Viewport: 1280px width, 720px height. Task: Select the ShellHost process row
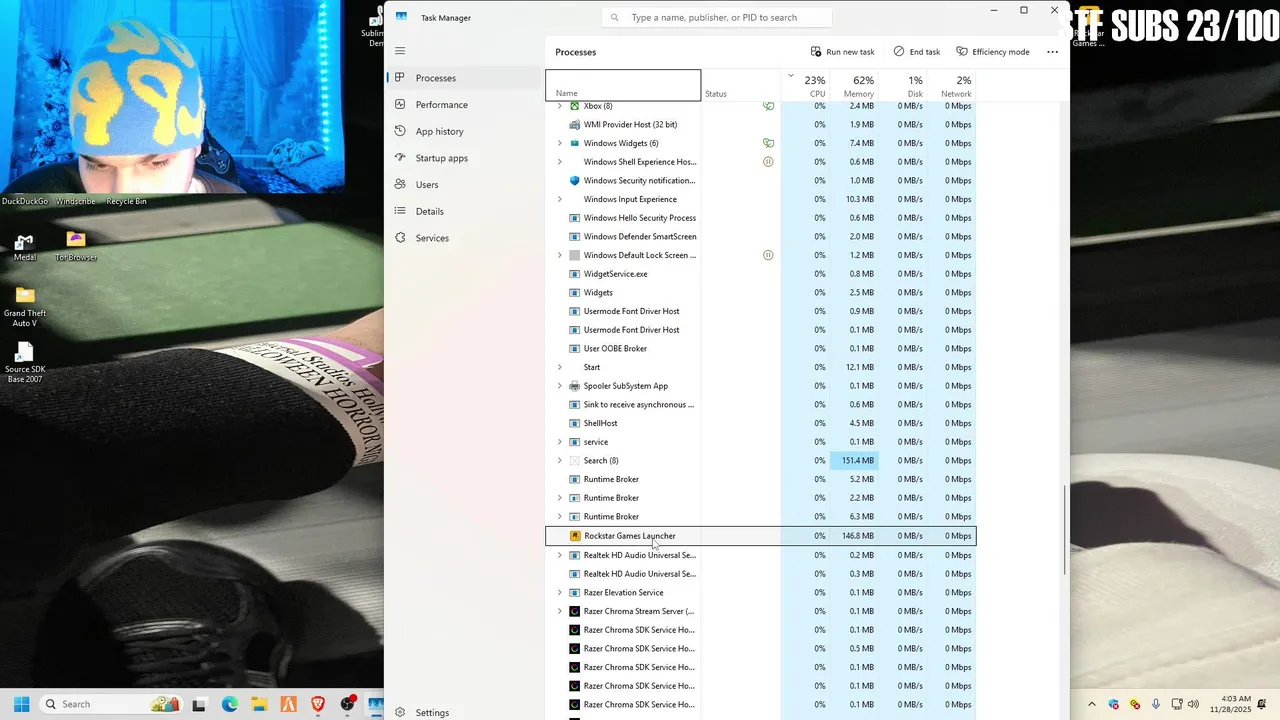[x=760, y=423]
